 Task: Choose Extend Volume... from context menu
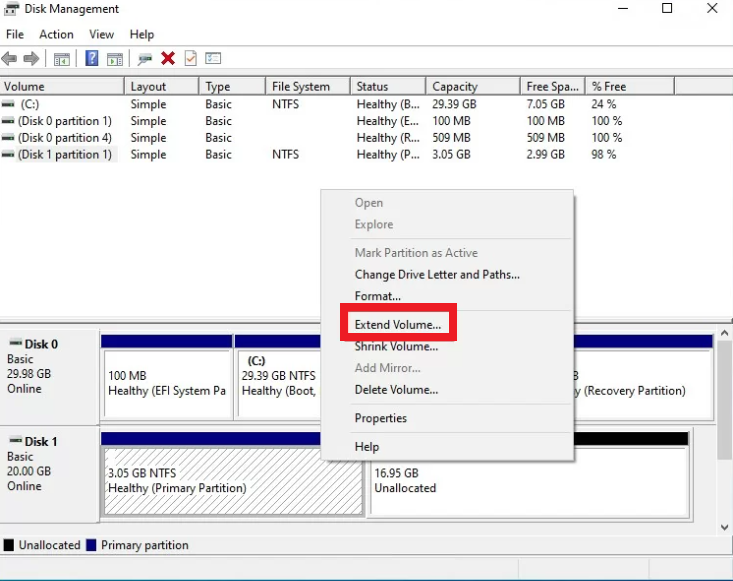click(x=397, y=324)
